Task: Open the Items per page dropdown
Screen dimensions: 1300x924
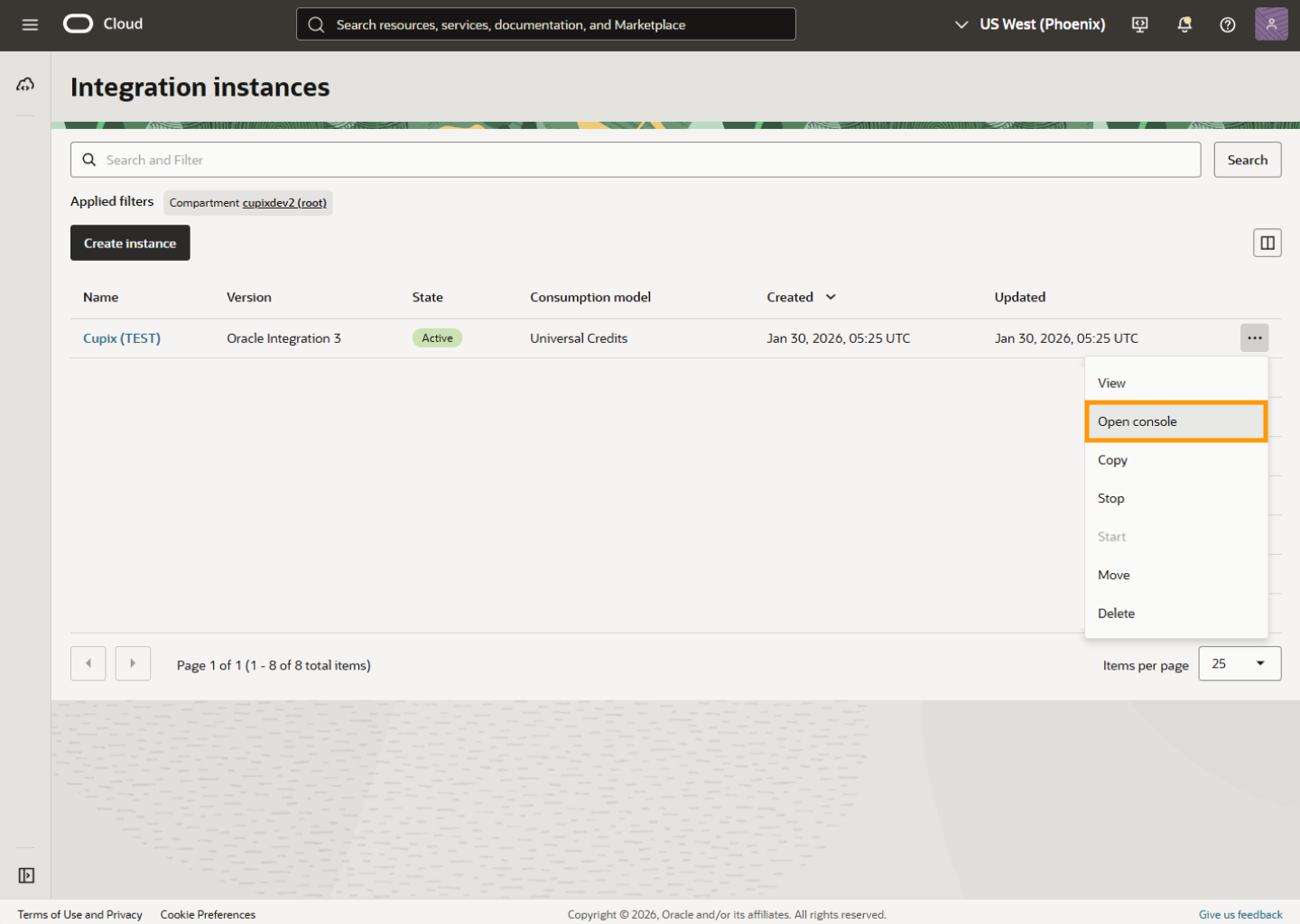Action: [x=1240, y=663]
